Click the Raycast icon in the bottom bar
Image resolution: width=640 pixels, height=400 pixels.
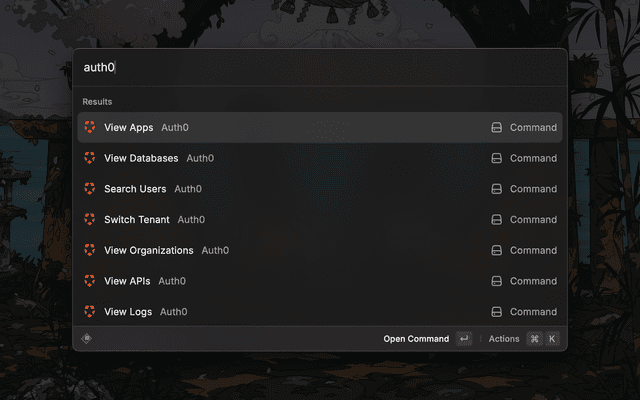[x=87, y=339]
